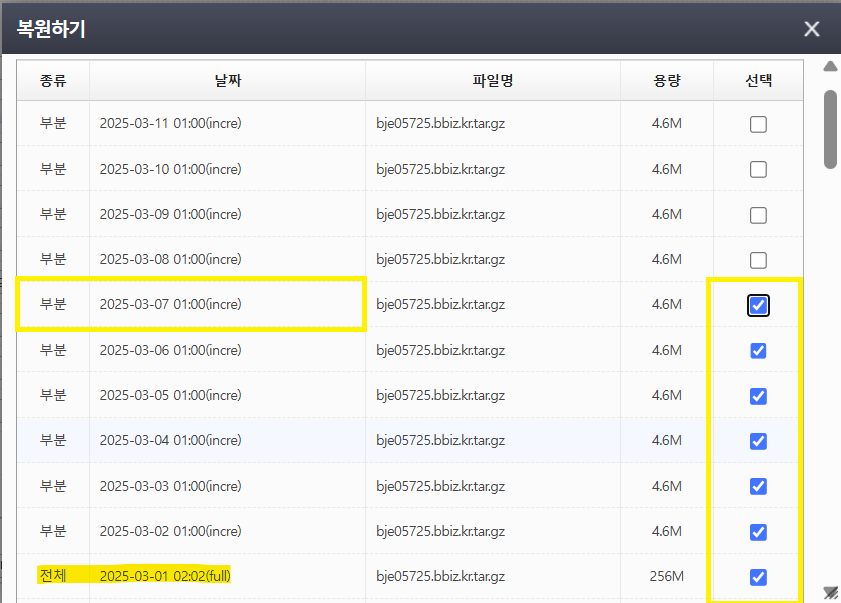The image size is (841, 603).
Task: Click the scroll up arrow
Action: [x=829, y=67]
